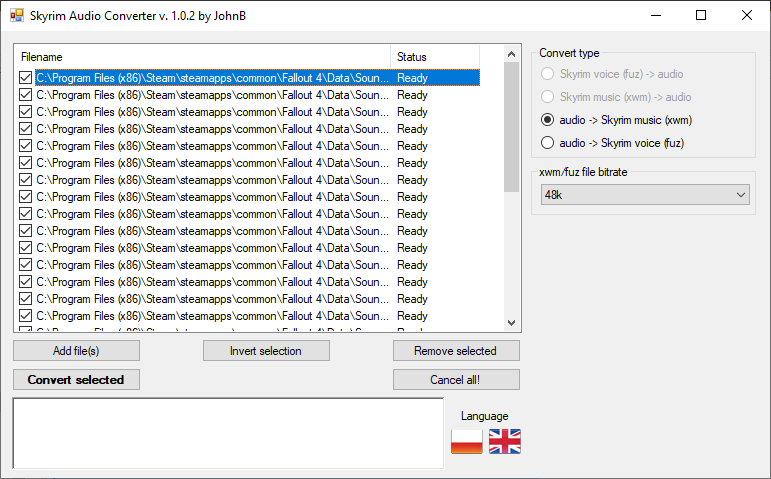This screenshot has width=771, height=479.
Task: Open the xwm/fuz file bitrate dropdown
Action: pyautogui.click(x=645, y=195)
